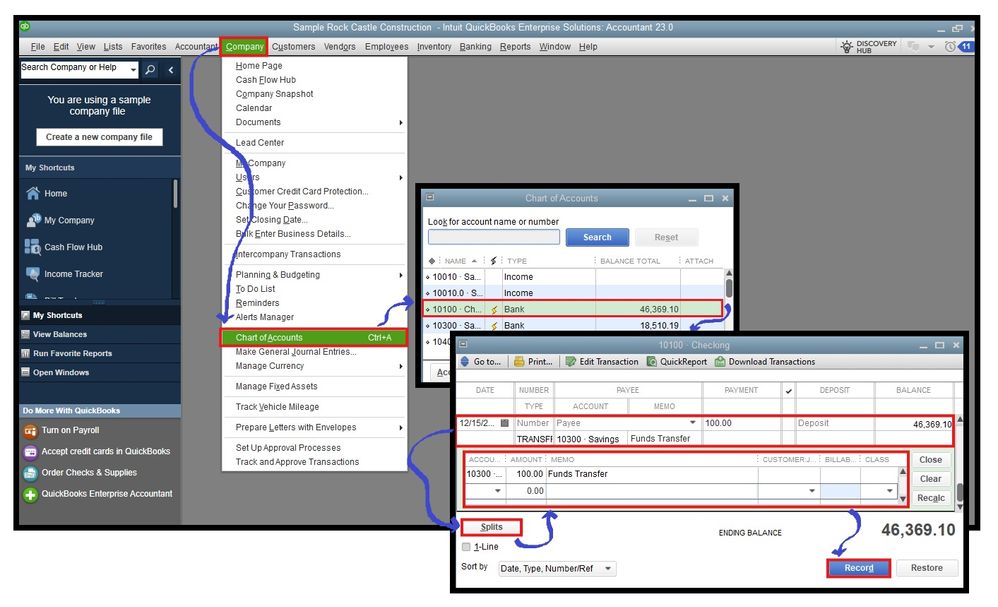Click the cleared checkmark column header
Screen dimensions: 998x607
coord(789,391)
